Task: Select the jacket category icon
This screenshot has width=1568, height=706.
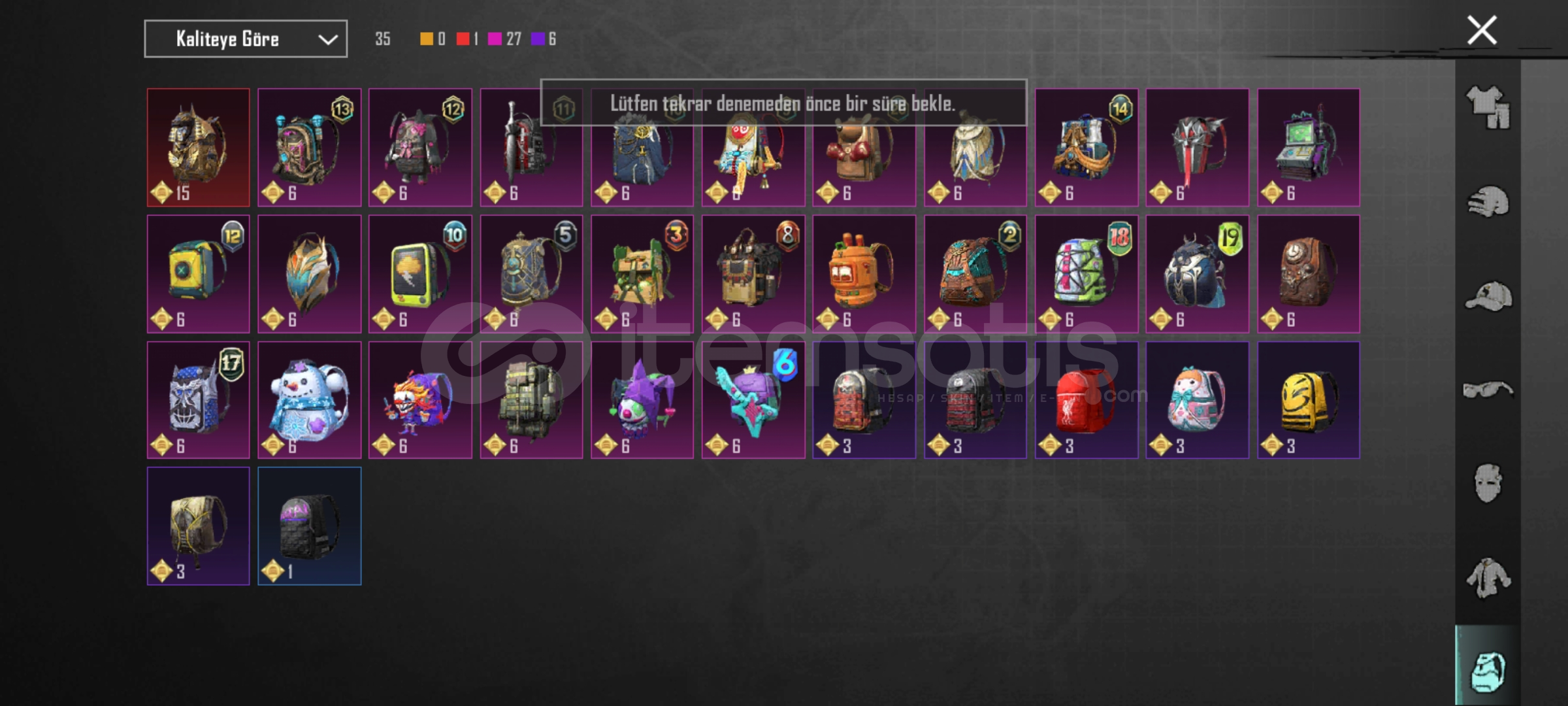Action: pos(1488,578)
